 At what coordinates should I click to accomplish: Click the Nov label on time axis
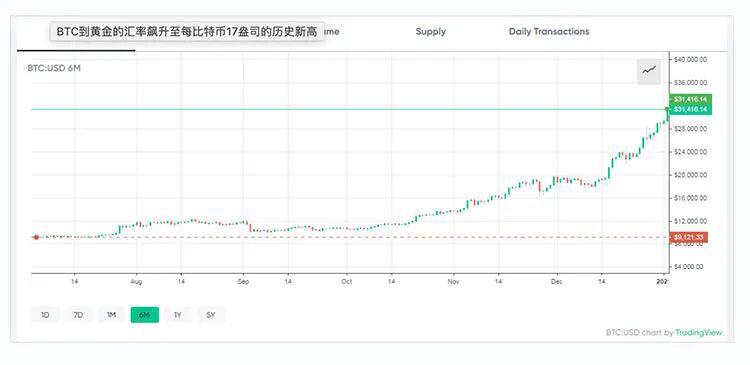coord(453,282)
